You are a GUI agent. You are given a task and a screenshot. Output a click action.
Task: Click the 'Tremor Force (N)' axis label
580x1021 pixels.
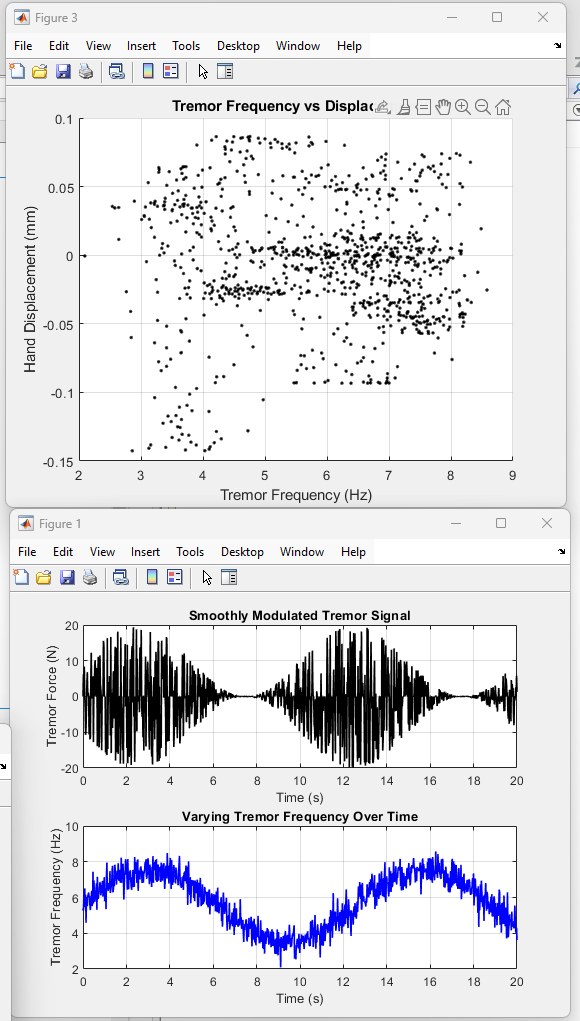[53, 696]
